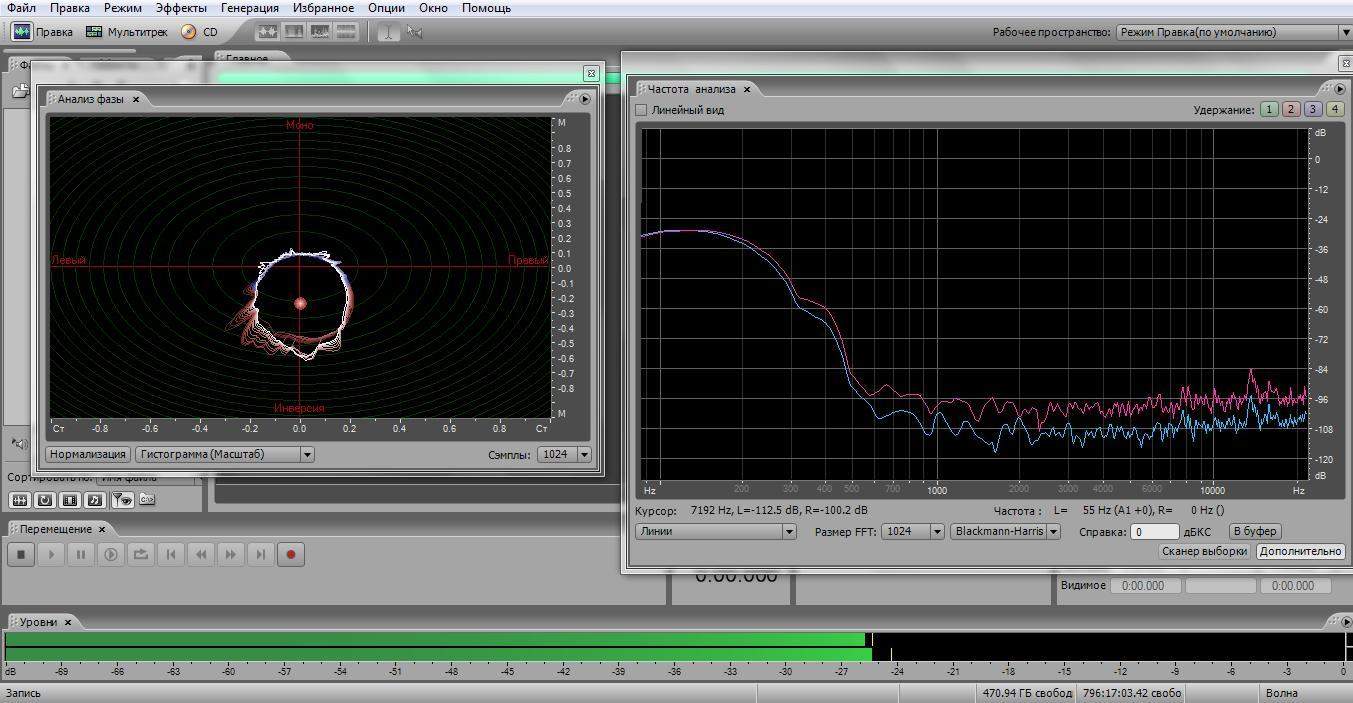The height and width of the screenshot is (703, 1353).
Task: Open the workspace Режим Правка dropdown
Action: pos(1233,32)
